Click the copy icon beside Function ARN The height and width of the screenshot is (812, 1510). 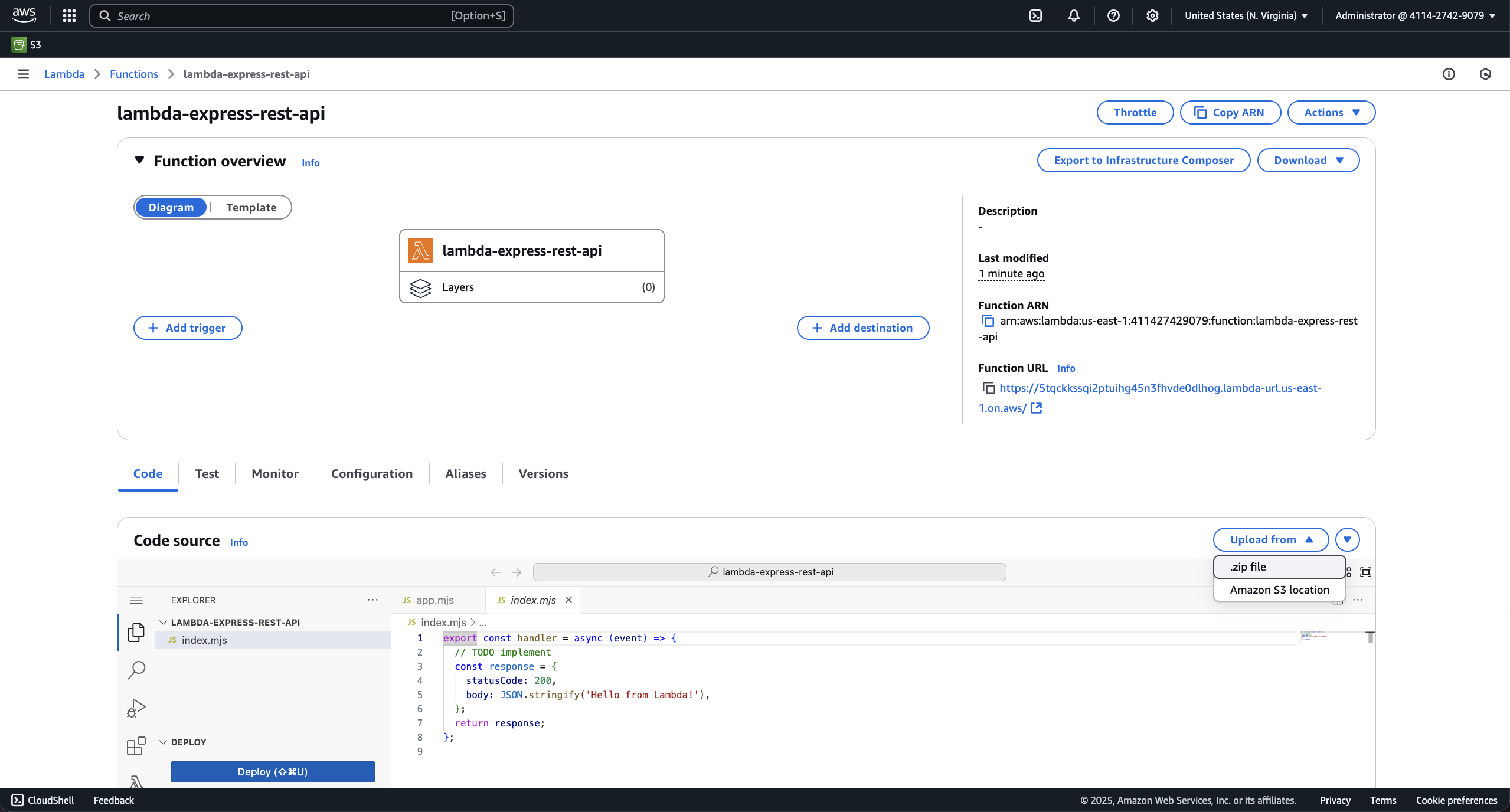pos(988,321)
